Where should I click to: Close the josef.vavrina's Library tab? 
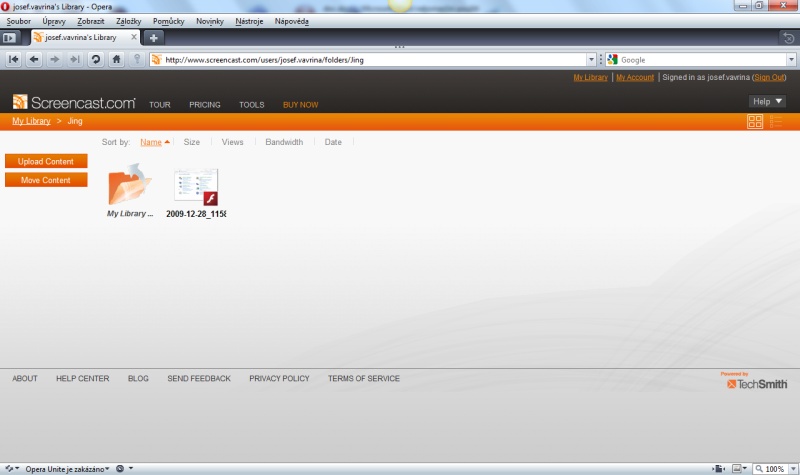tap(134, 37)
